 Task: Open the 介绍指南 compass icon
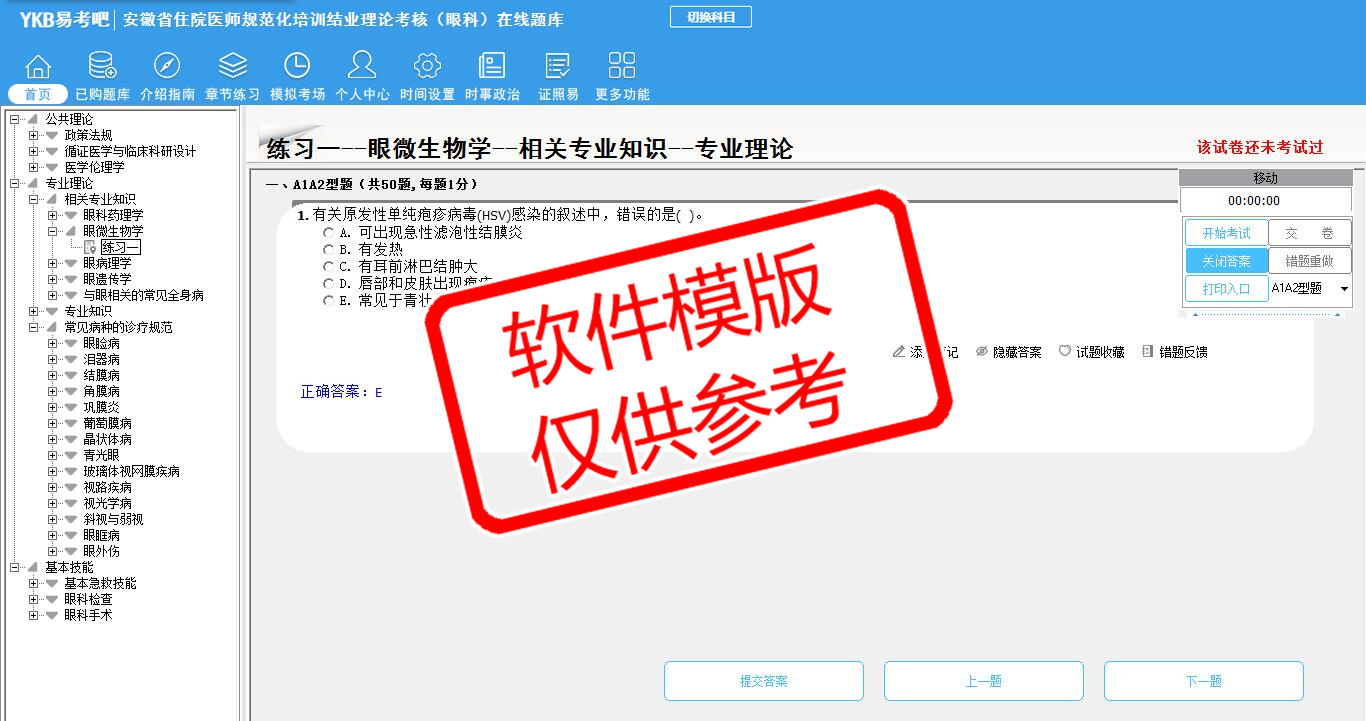click(x=167, y=67)
